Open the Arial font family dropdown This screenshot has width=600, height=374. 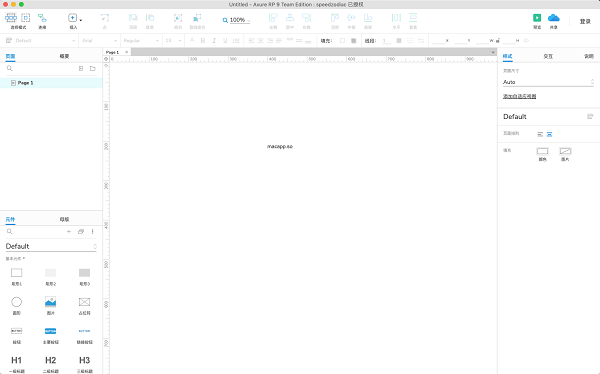point(99,41)
